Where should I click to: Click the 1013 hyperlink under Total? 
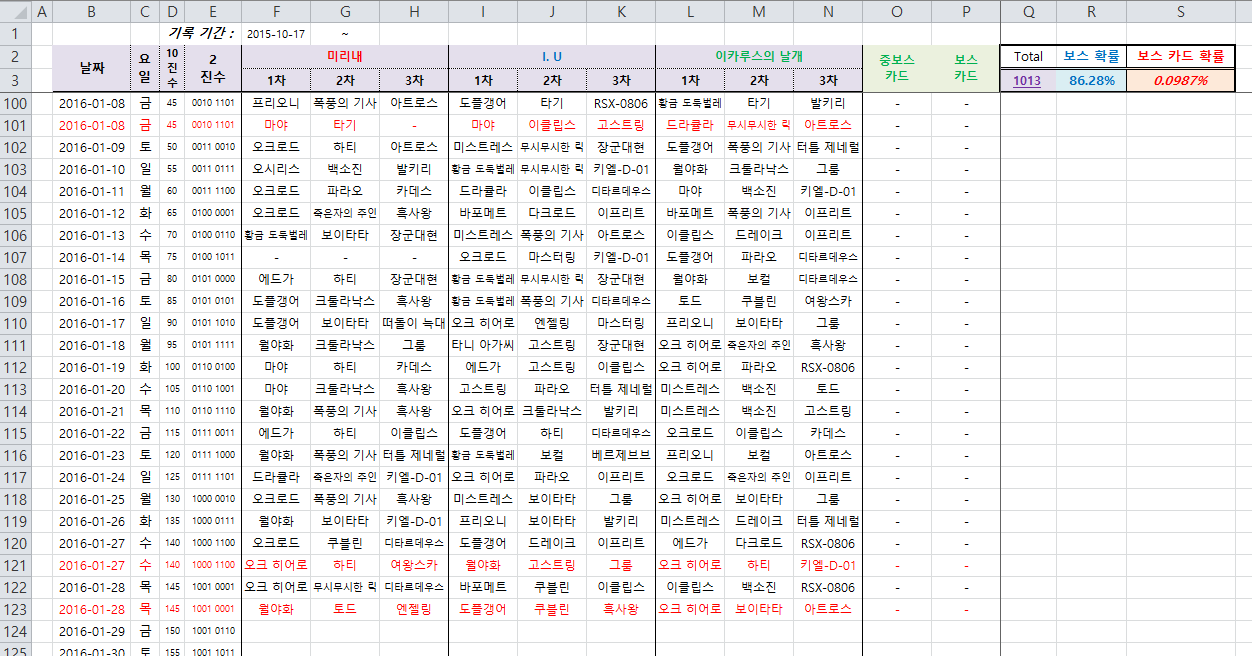coord(1027,81)
